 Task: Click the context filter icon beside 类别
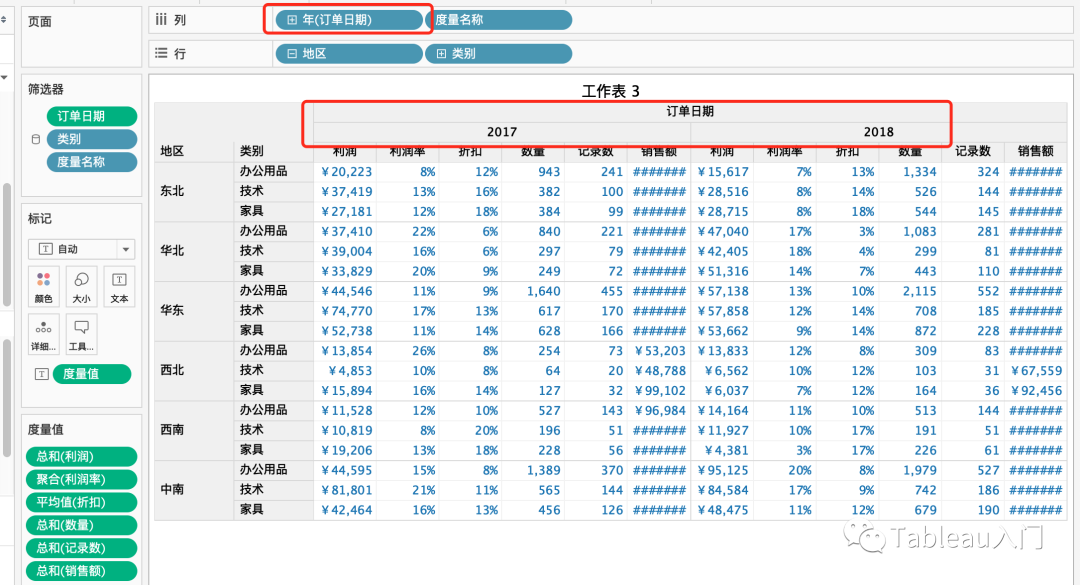(36, 139)
